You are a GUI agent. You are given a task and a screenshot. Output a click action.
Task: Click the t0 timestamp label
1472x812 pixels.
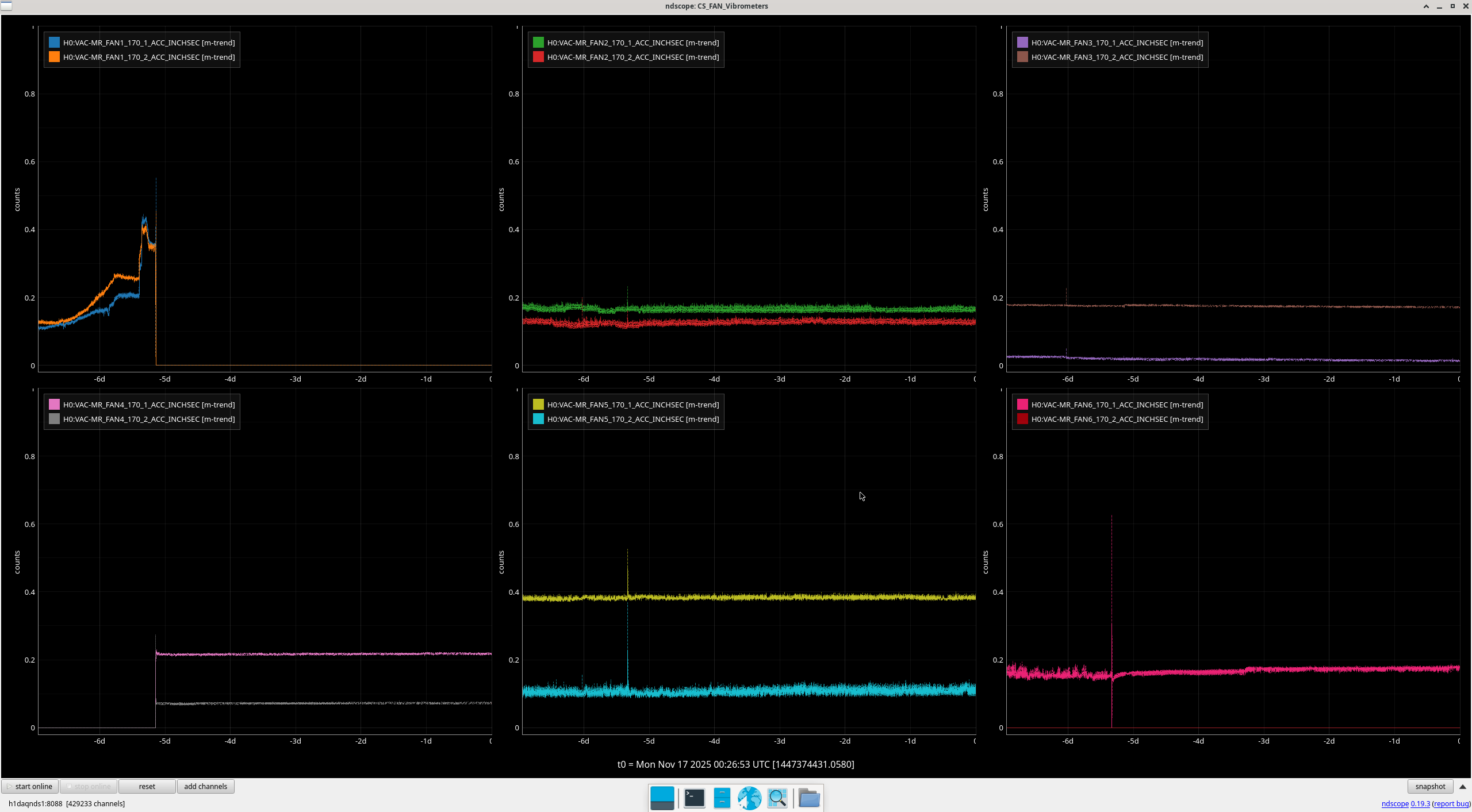point(735,764)
